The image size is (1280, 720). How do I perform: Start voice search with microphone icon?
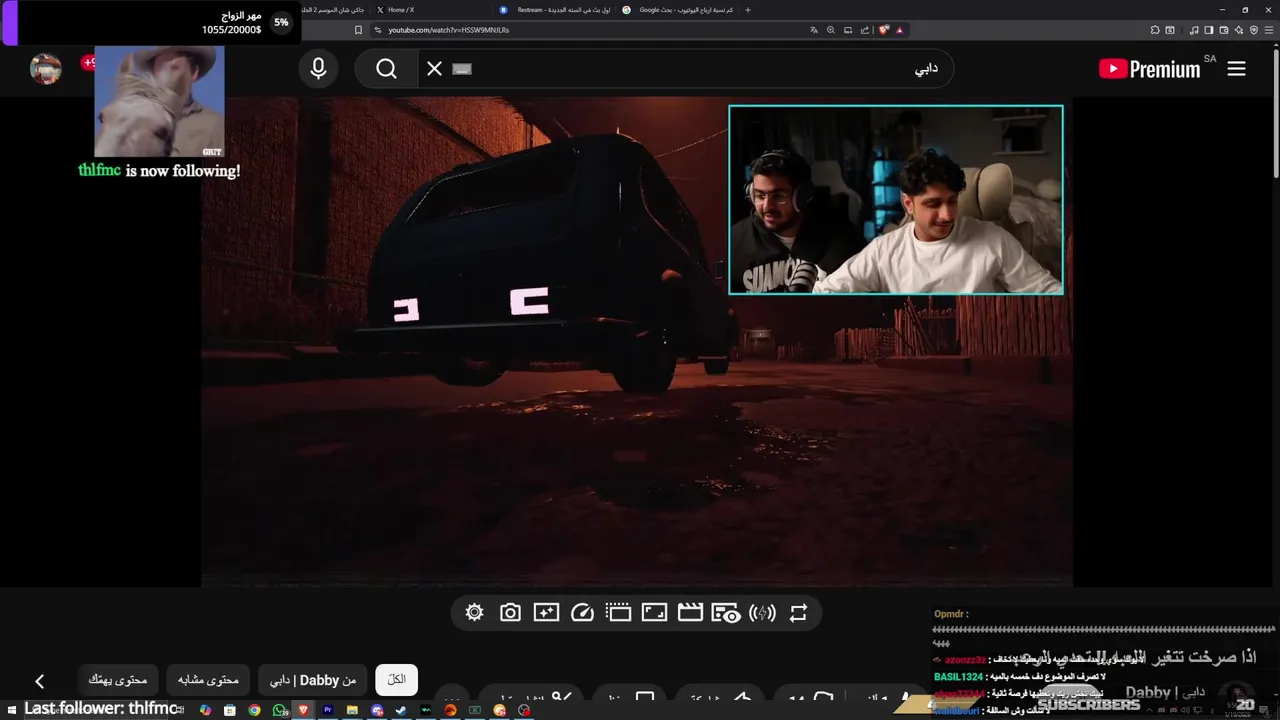point(318,69)
